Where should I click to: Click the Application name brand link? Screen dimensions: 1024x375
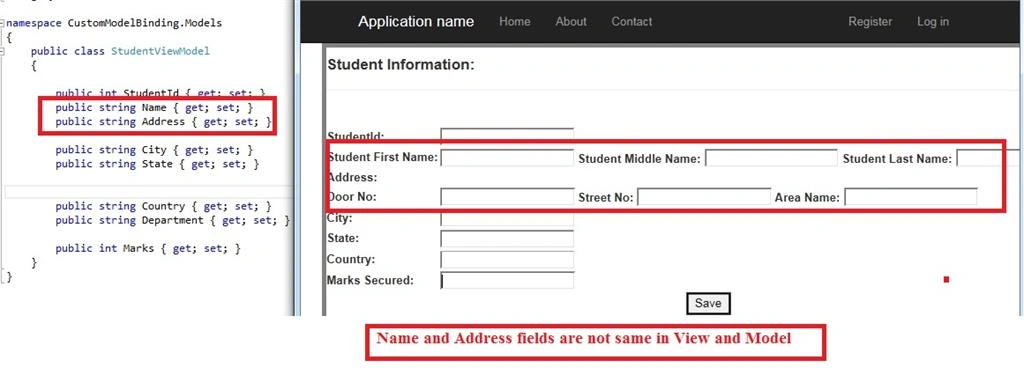pyautogui.click(x=416, y=22)
